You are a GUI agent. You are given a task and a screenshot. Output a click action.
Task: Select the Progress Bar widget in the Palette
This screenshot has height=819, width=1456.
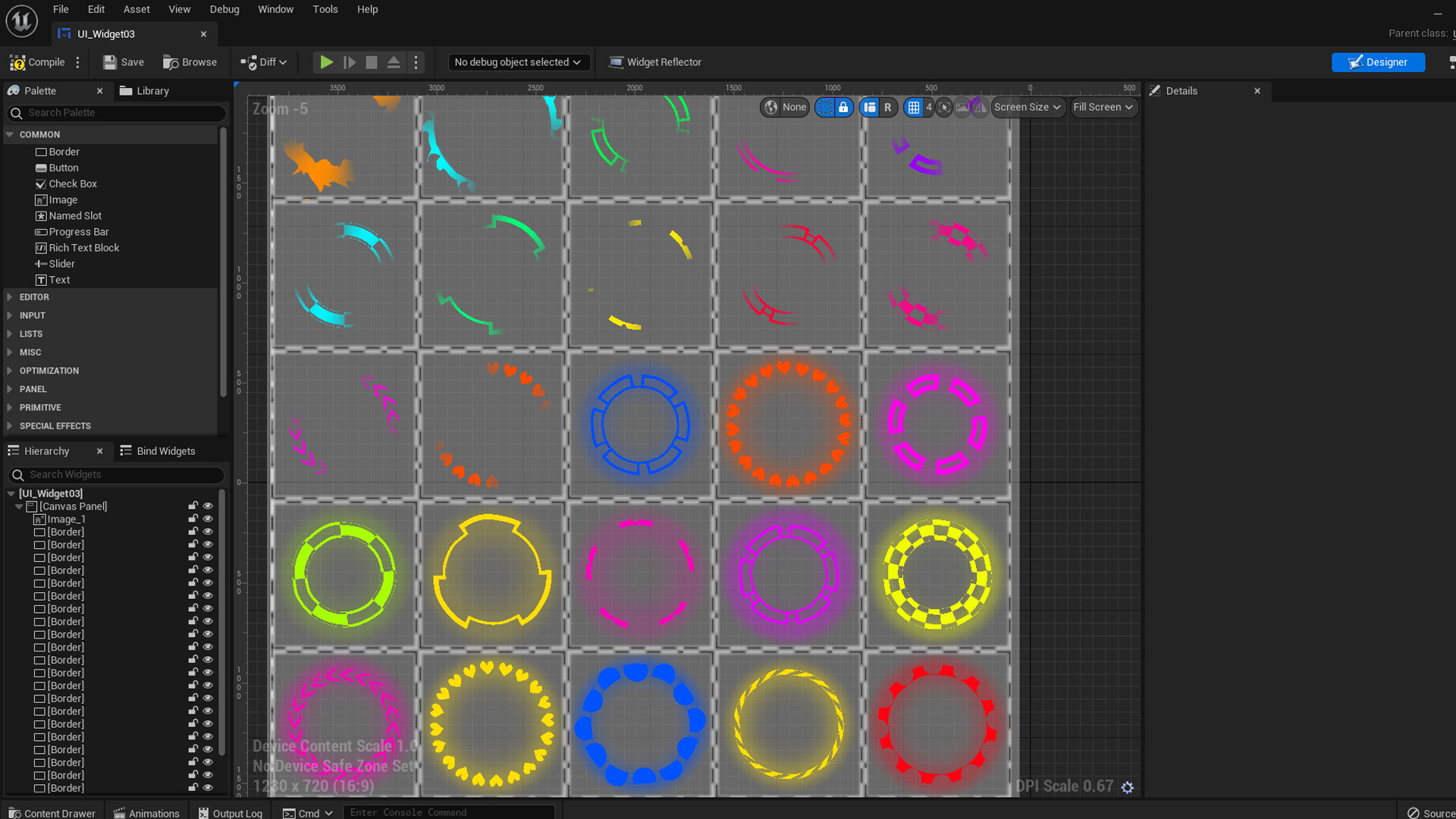(78, 231)
